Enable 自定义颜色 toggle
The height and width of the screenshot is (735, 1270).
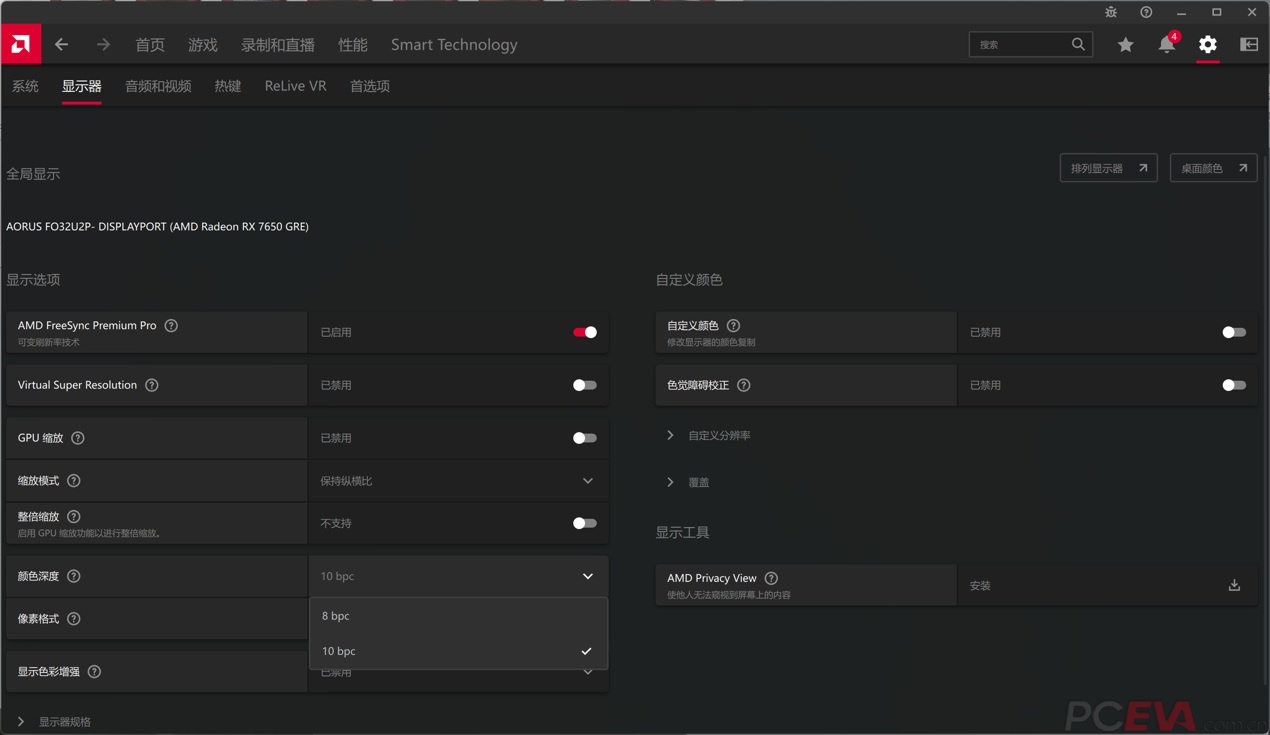1234,332
